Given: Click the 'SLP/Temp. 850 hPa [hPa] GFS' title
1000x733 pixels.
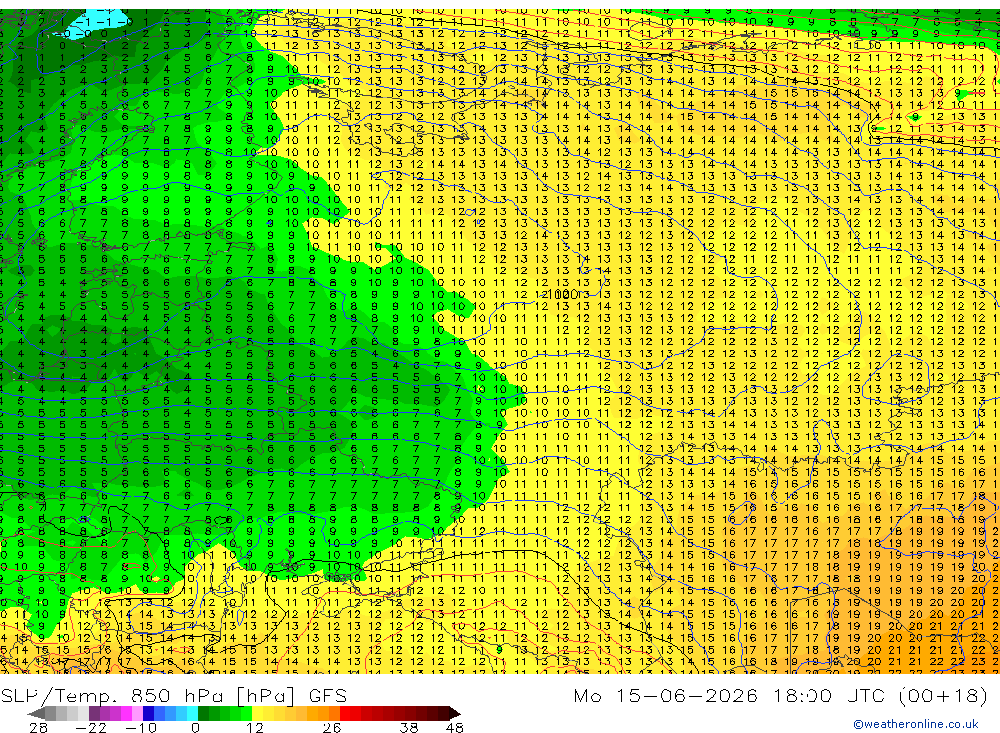Looking at the screenshot, I should pyautogui.click(x=173, y=695).
